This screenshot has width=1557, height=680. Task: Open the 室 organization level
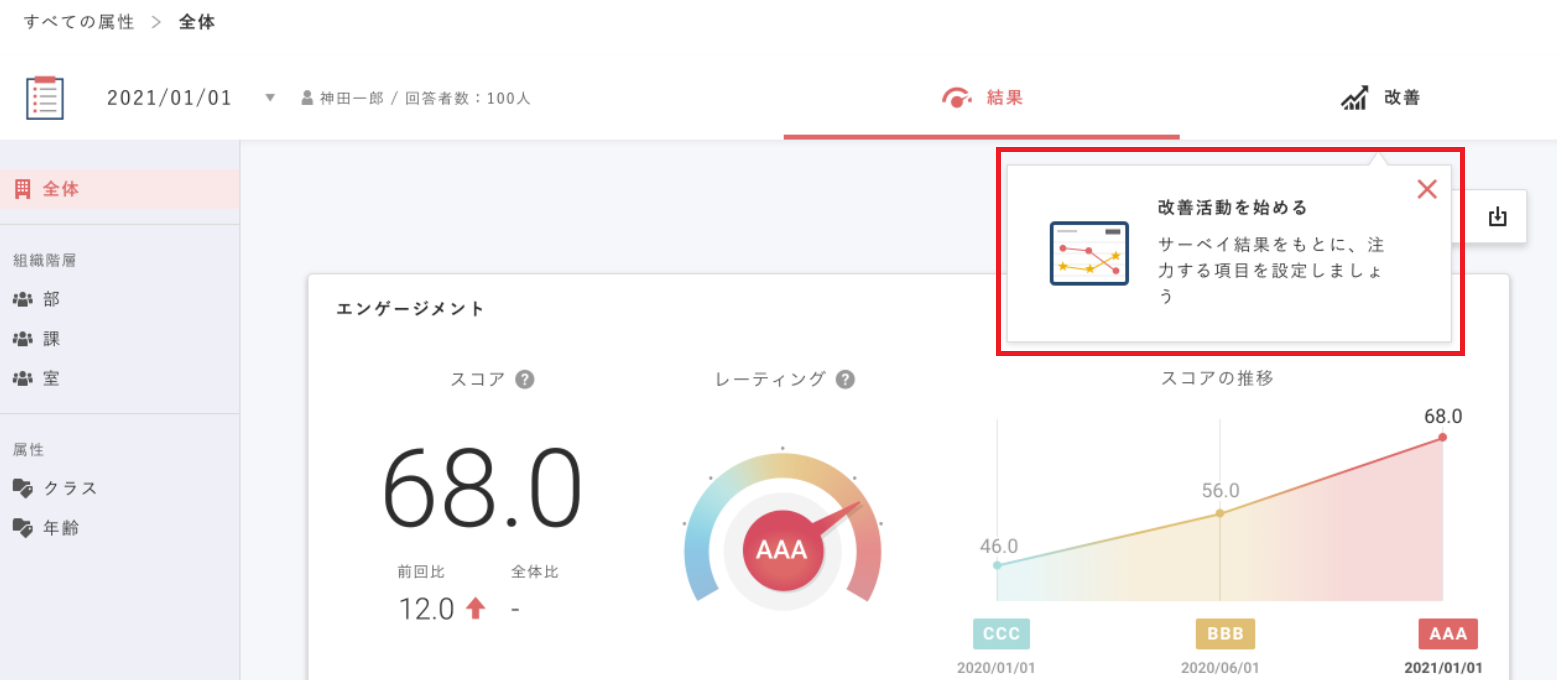coord(51,379)
